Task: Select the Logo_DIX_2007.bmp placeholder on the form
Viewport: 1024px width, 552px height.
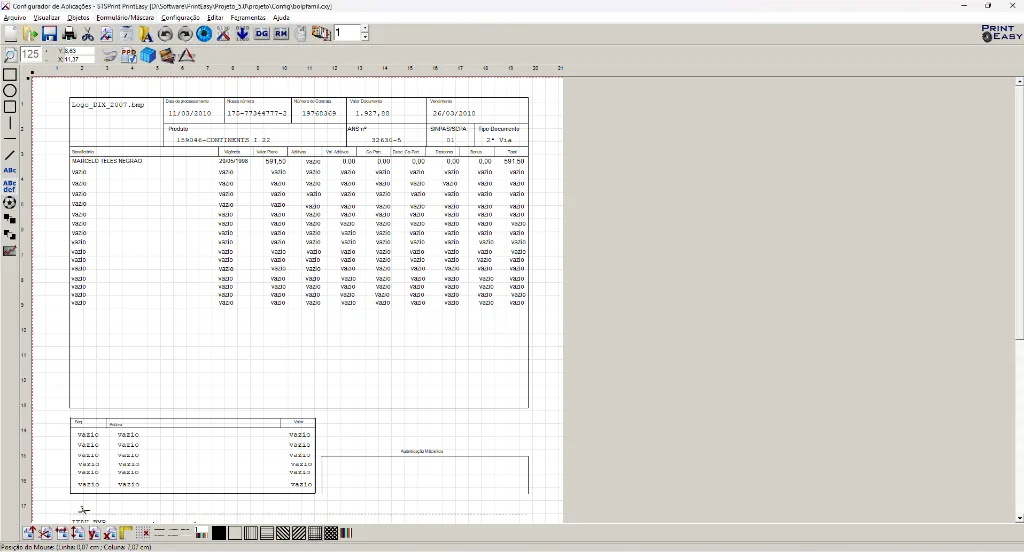Action: [x=108, y=105]
